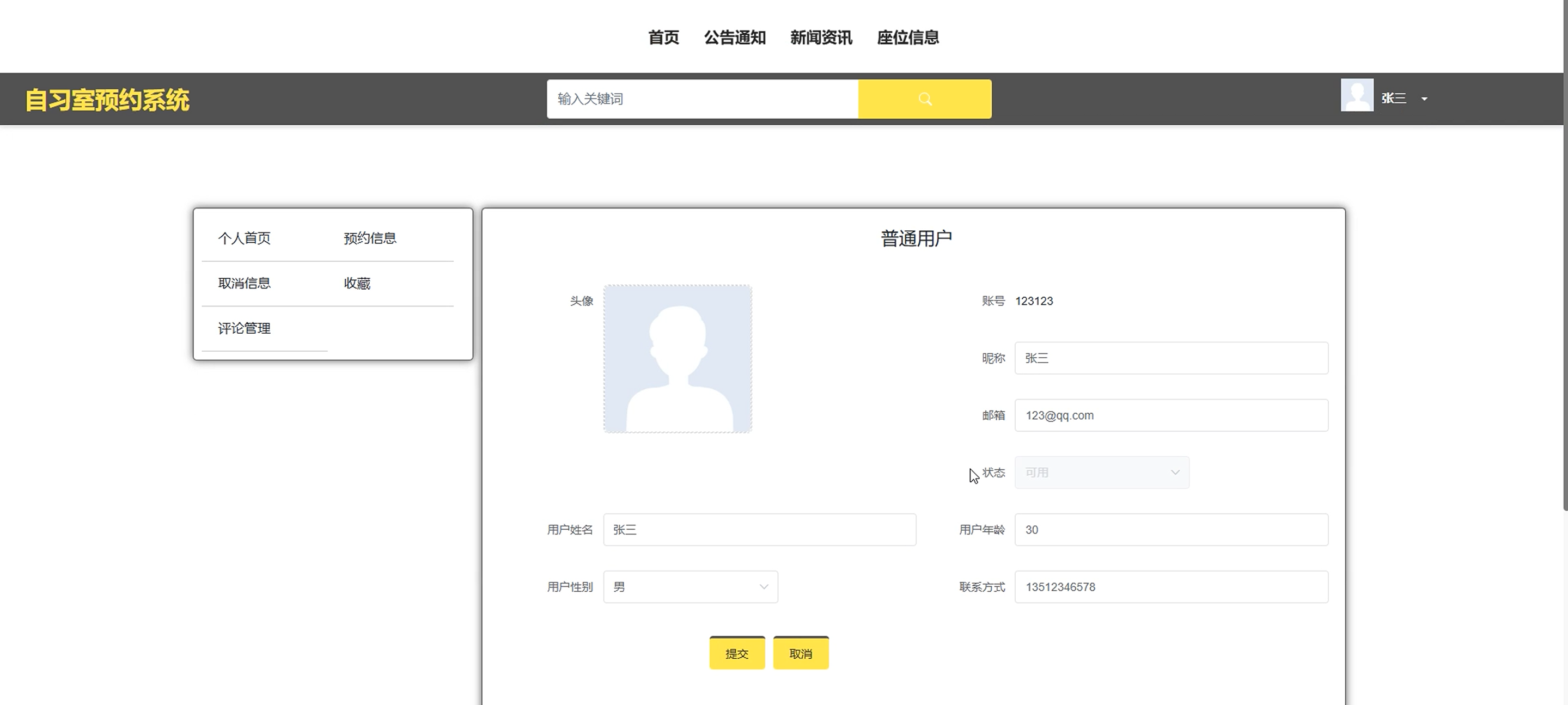This screenshot has height=705, width=1568.
Task: Click the keyword search input field
Action: tap(702, 99)
